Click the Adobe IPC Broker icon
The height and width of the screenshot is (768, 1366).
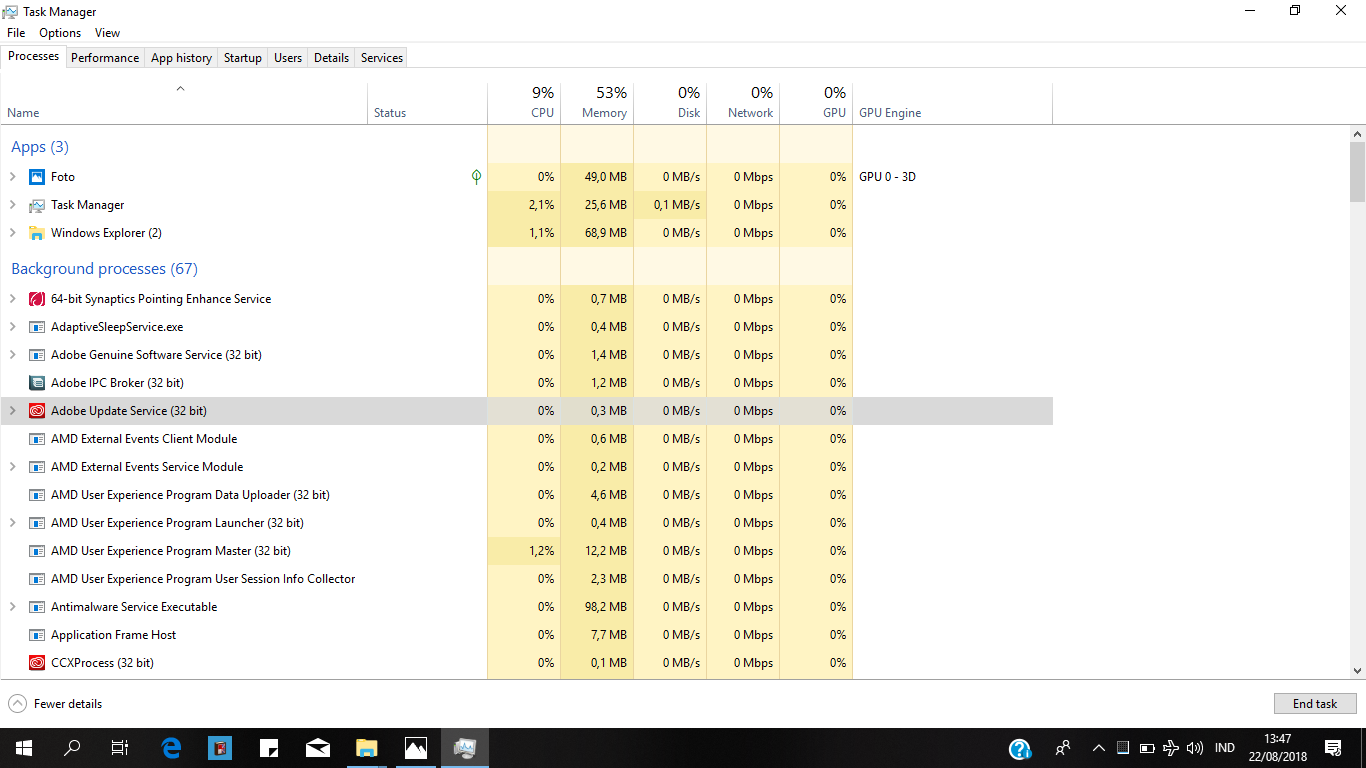(37, 383)
